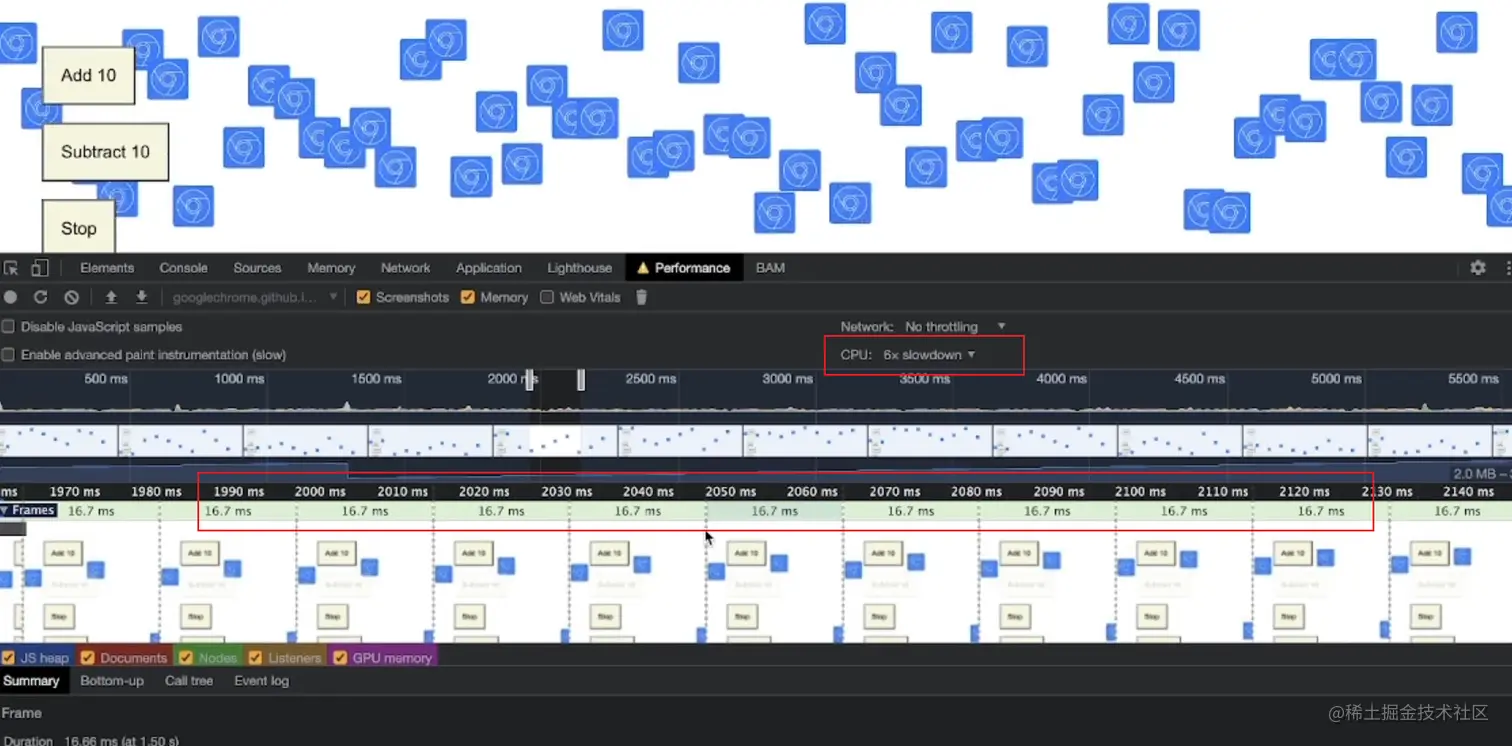The width and height of the screenshot is (1512, 746).
Task: Click the warning icon on Performance tab
Action: [x=643, y=268]
